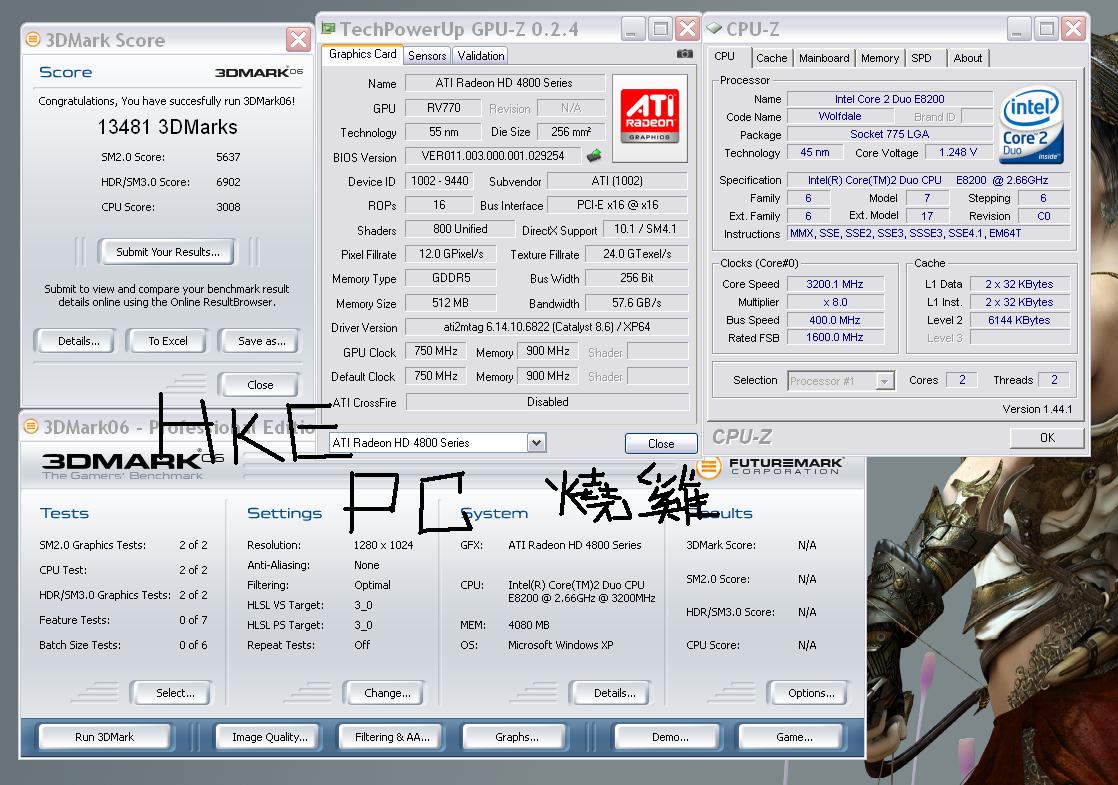Viewport: 1118px width, 785px height.
Task: Click the Intel Core 2 Duo E8200 name field
Action: coord(890,99)
